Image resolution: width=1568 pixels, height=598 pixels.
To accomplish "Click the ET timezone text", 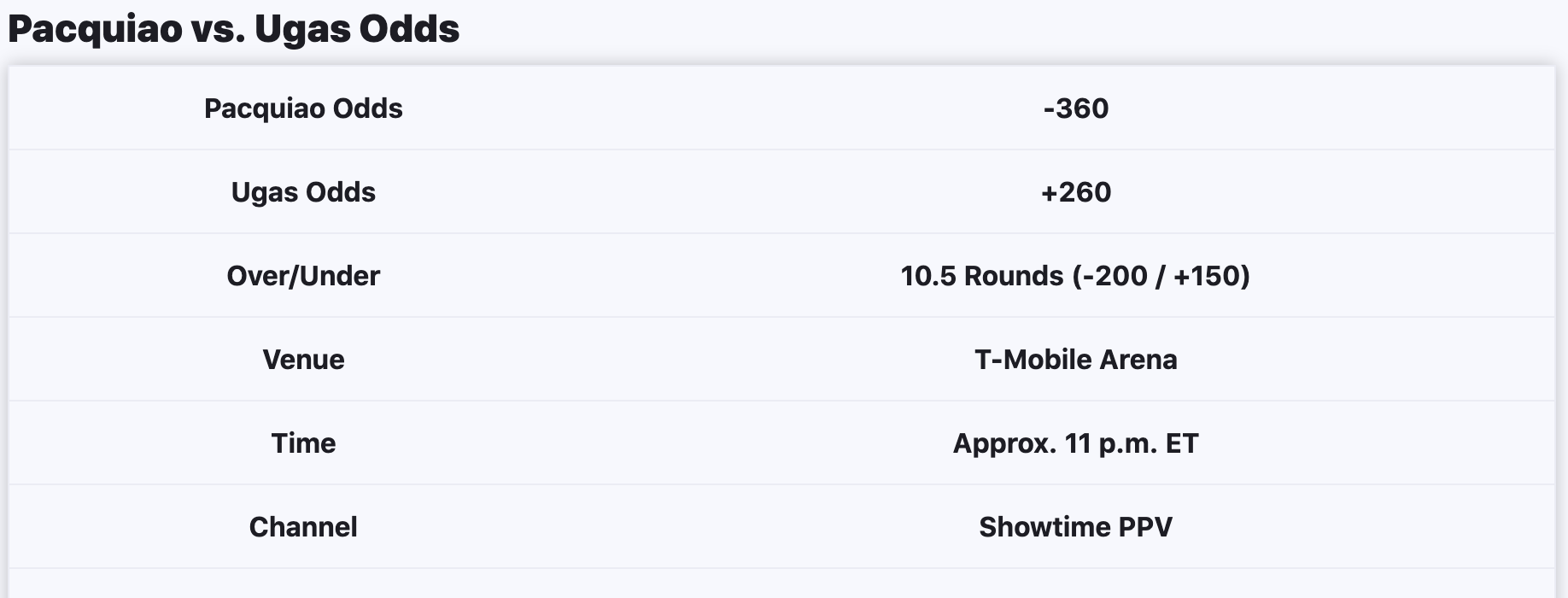I will coord(1182,443).
